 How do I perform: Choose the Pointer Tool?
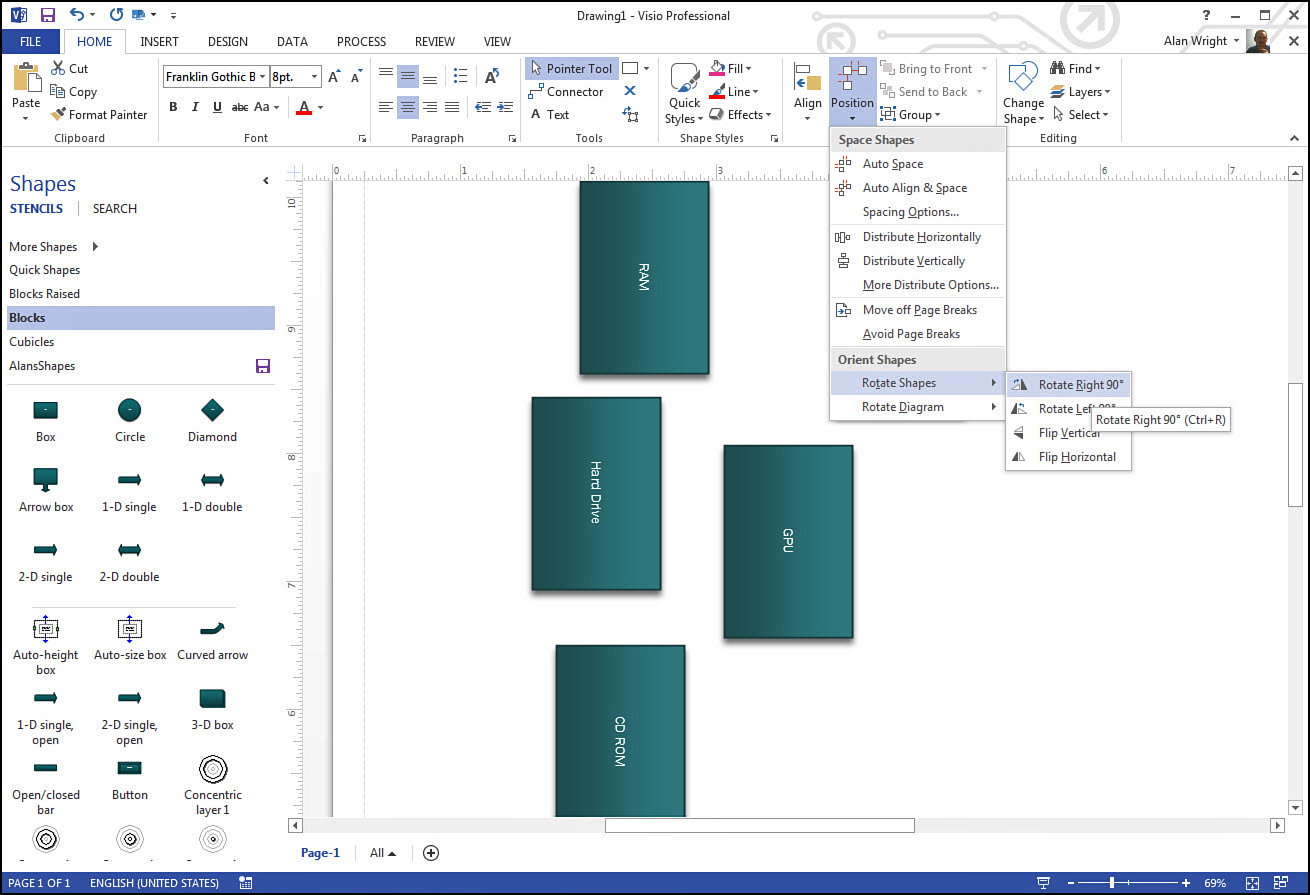coord(571,68)
